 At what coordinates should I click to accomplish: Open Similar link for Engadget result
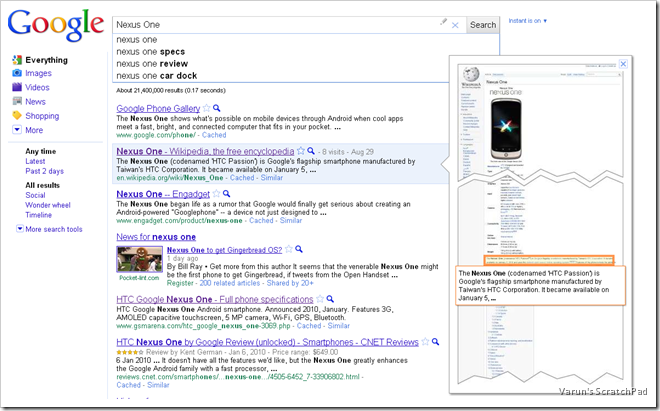click(x=291, y=221)
